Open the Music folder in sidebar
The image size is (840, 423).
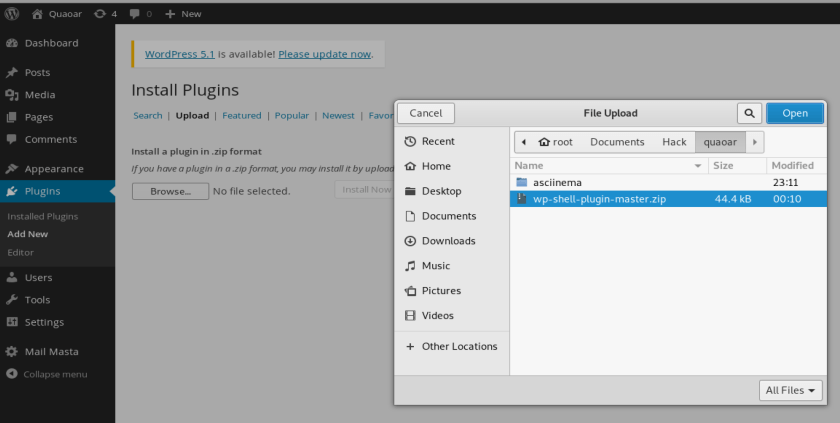(435, 266)
